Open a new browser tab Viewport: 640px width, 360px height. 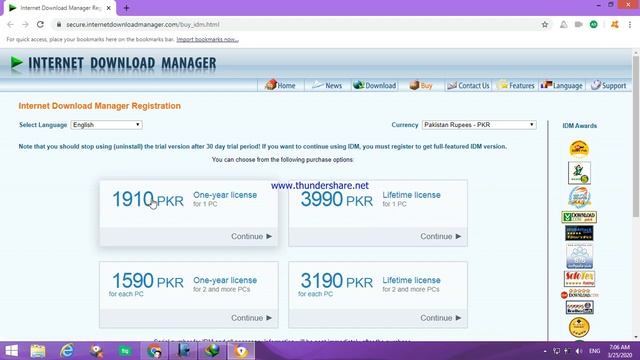coord(126,8)
